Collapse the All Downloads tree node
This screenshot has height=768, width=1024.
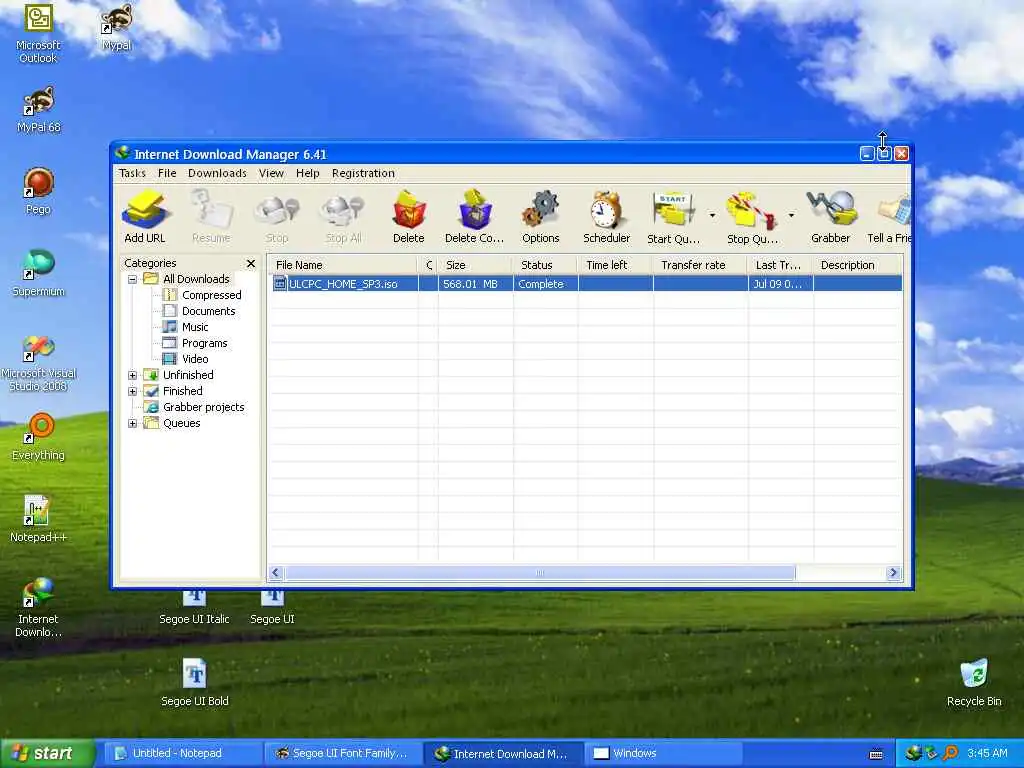(132, 280)
